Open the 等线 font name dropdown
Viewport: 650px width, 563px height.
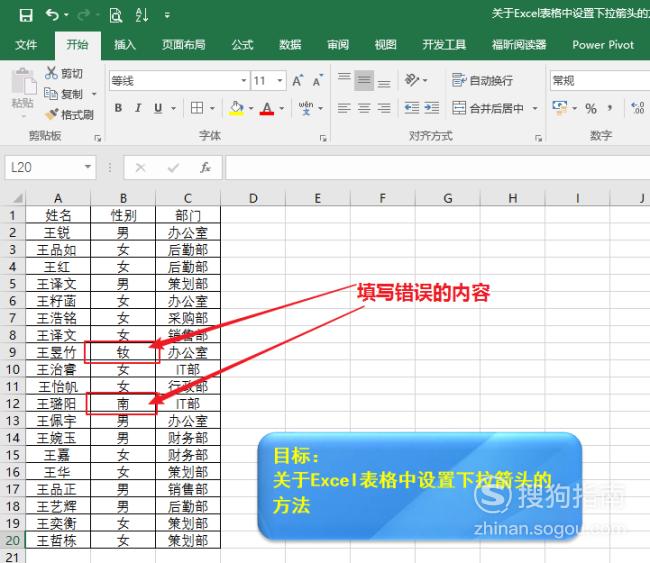(244, 80)
